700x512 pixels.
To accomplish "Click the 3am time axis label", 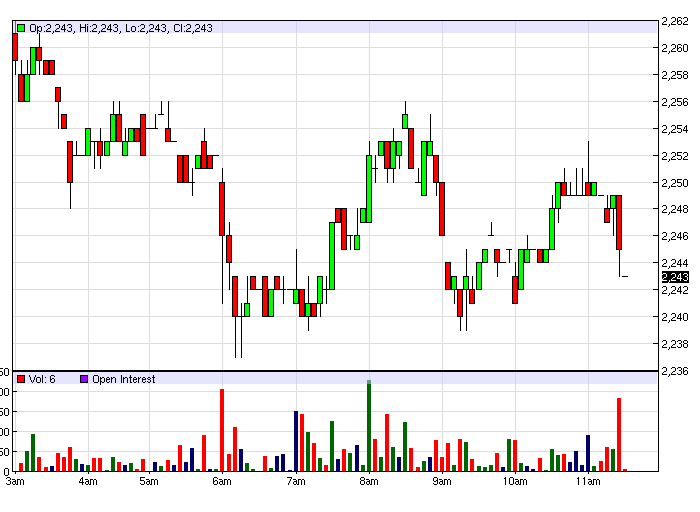I will (15, 481).
